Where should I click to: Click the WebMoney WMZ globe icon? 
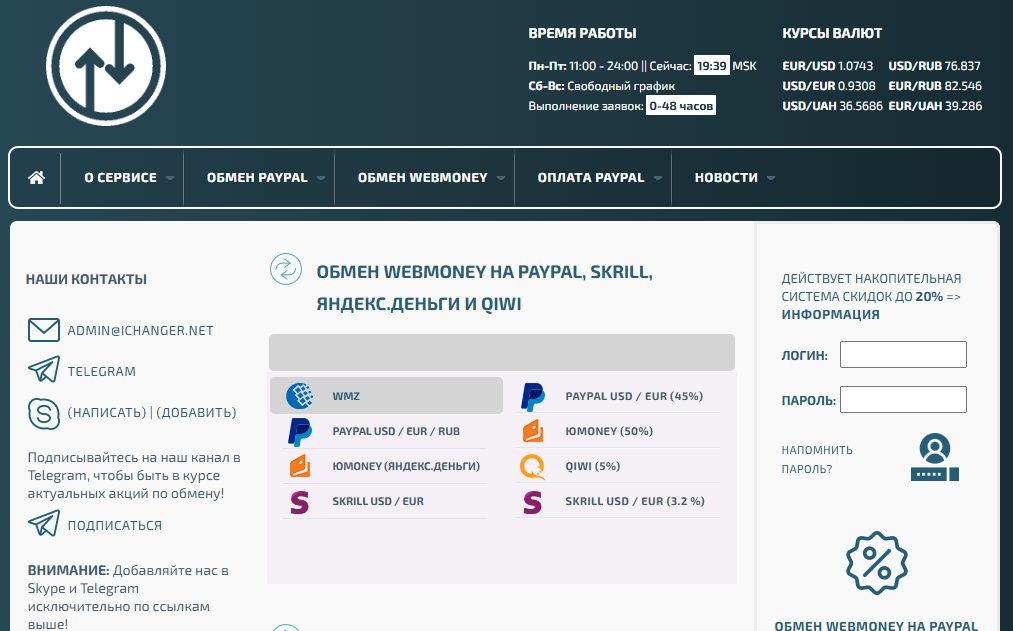300,396
